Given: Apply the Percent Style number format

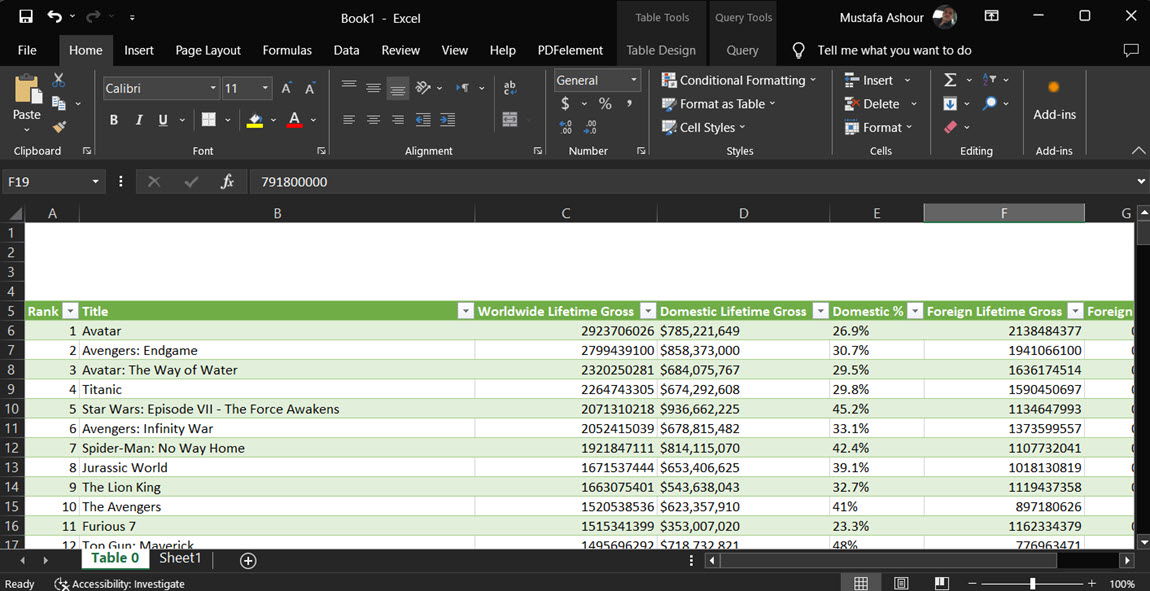Looking at the screenshot, I should coord(606,103).
